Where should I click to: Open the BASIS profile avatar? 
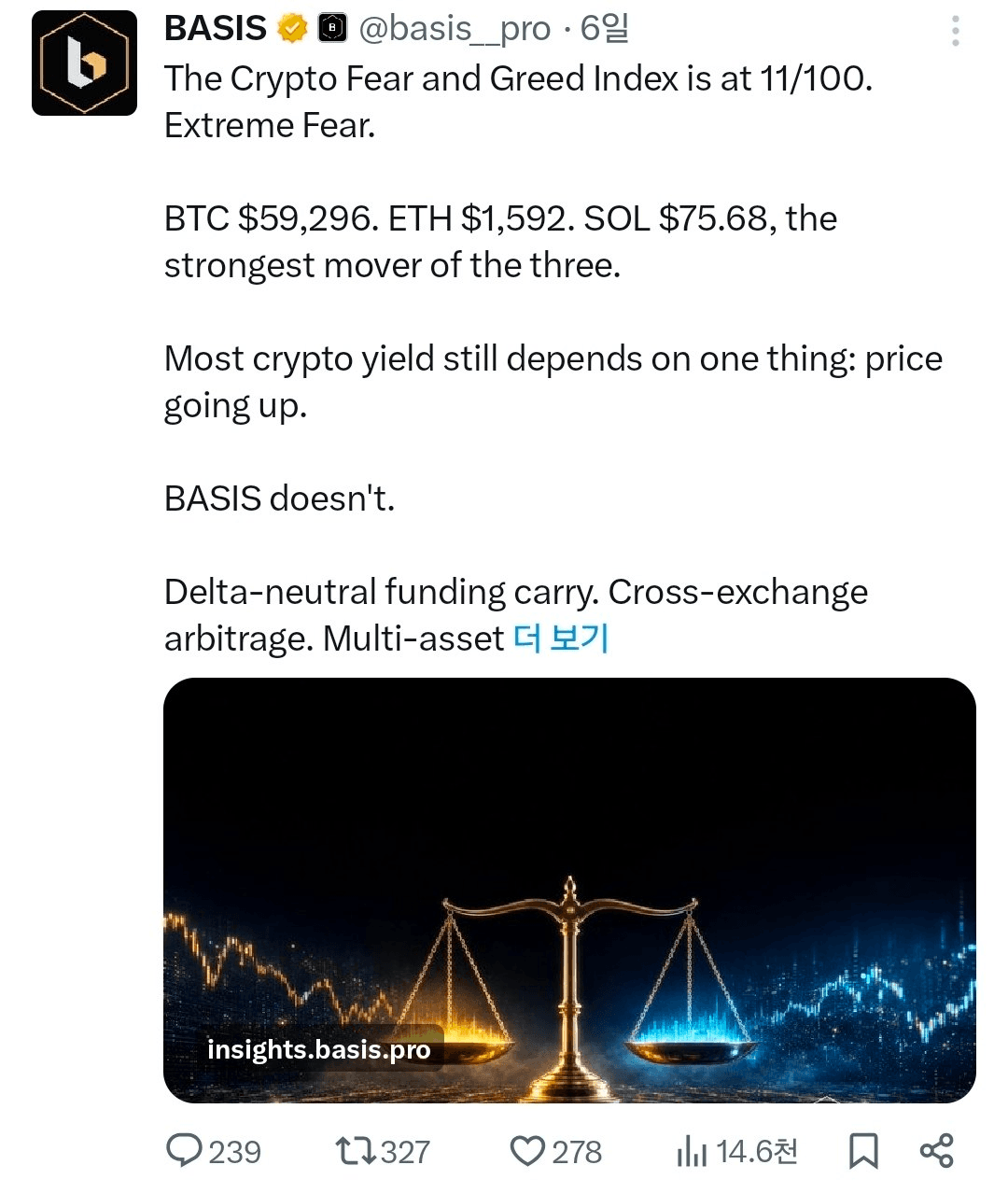click(x=84, y=63)
